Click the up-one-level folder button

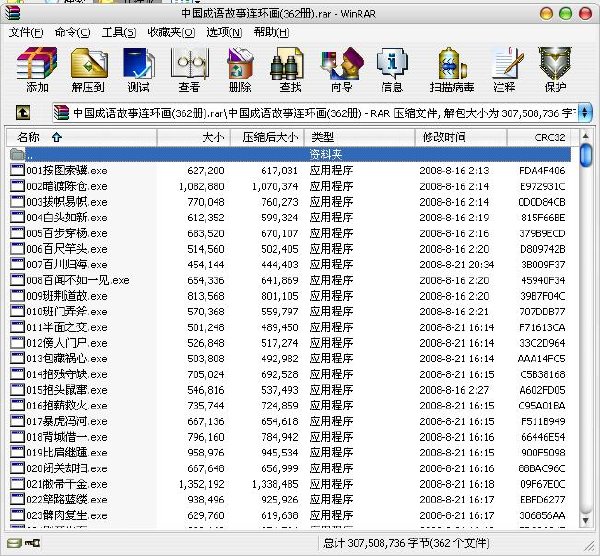click(x=23, y=113)
